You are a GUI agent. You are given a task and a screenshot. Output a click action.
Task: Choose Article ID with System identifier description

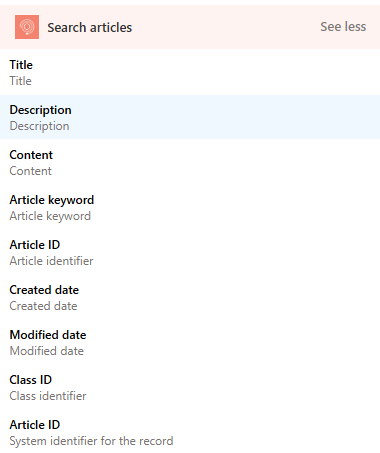coord(190,432)
